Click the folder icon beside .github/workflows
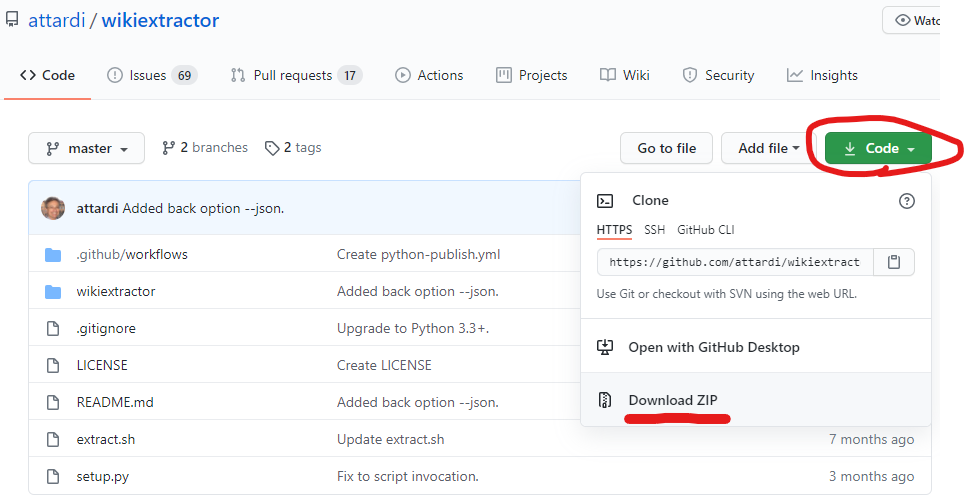The width and height of the screenshot is (966, 501). coord(53,255)
